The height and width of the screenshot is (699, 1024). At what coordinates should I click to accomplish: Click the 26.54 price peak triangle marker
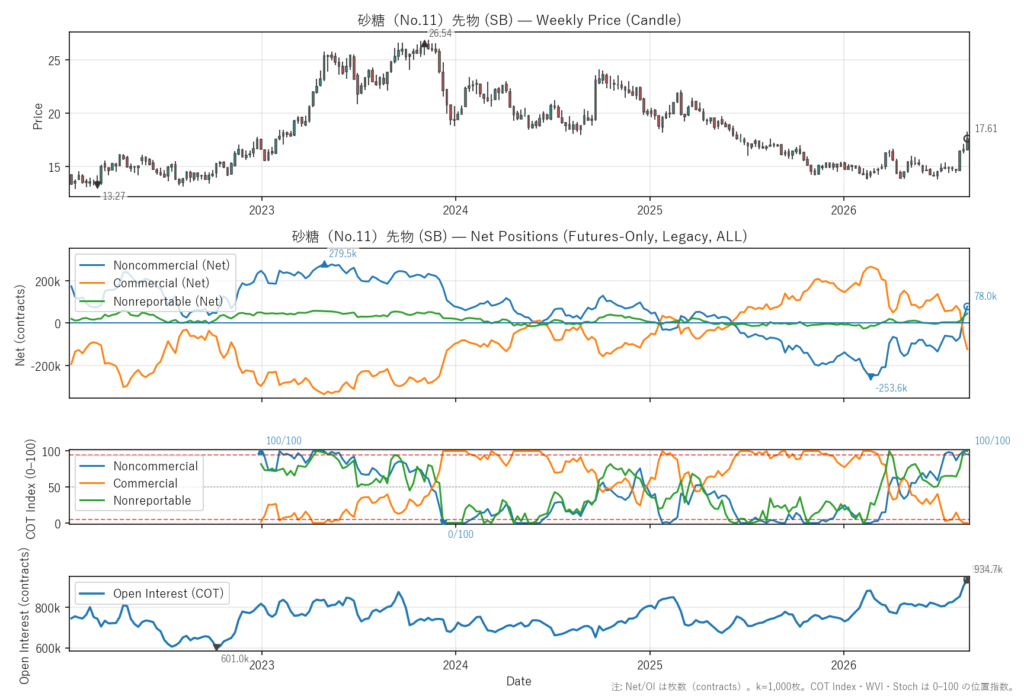pos(424,44)
